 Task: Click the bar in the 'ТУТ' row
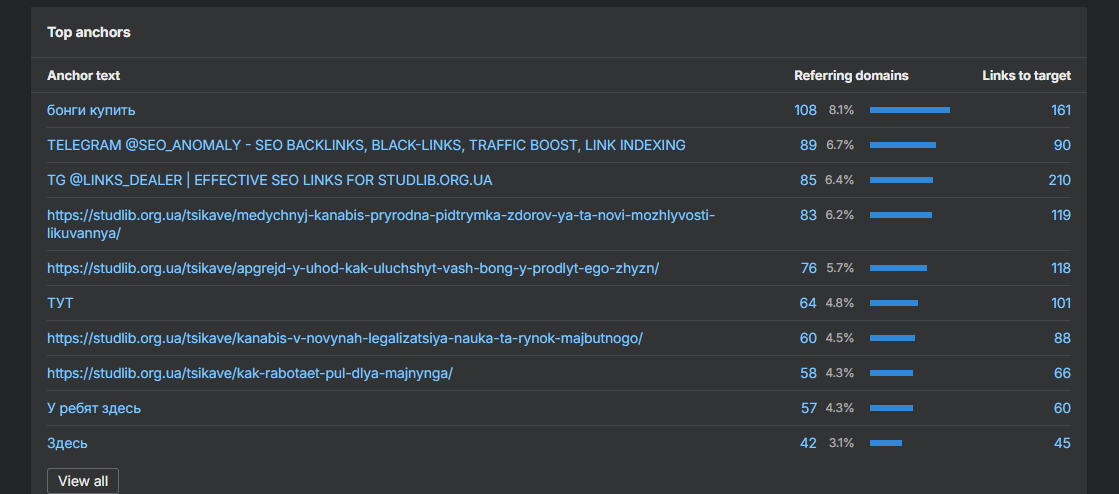point(894,303)
